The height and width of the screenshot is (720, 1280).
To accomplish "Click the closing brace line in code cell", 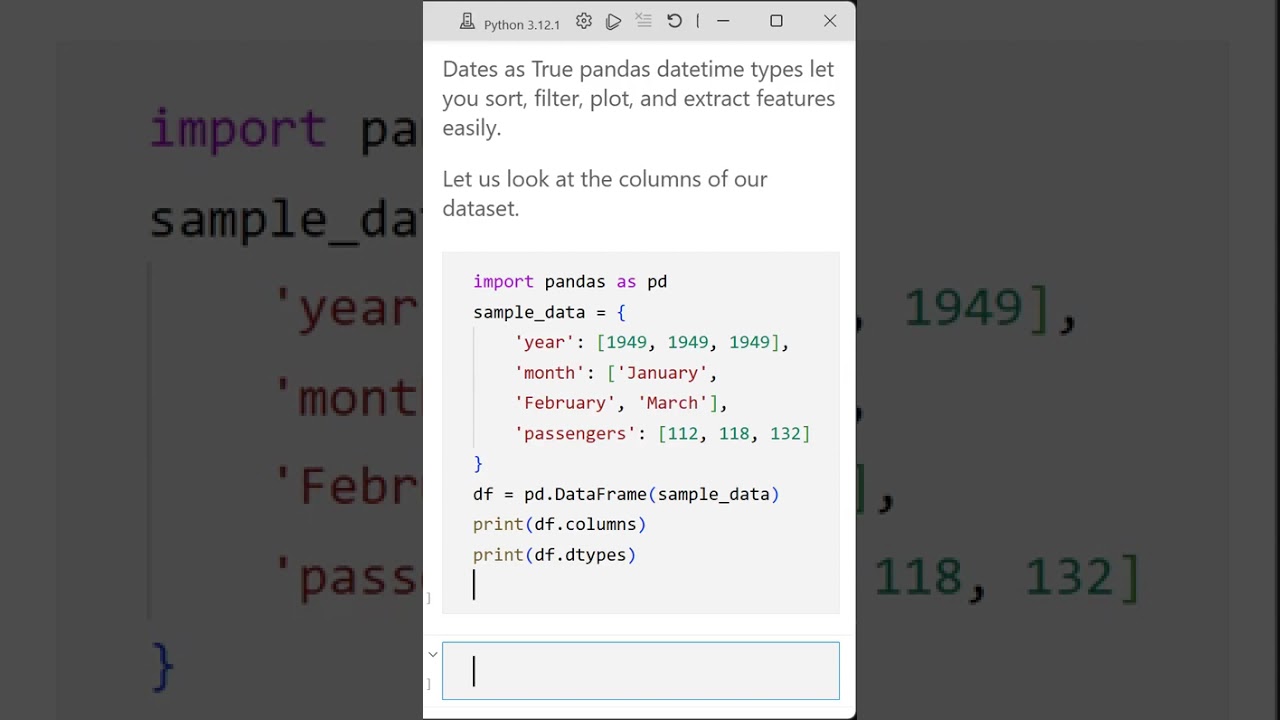I will 478,464.
